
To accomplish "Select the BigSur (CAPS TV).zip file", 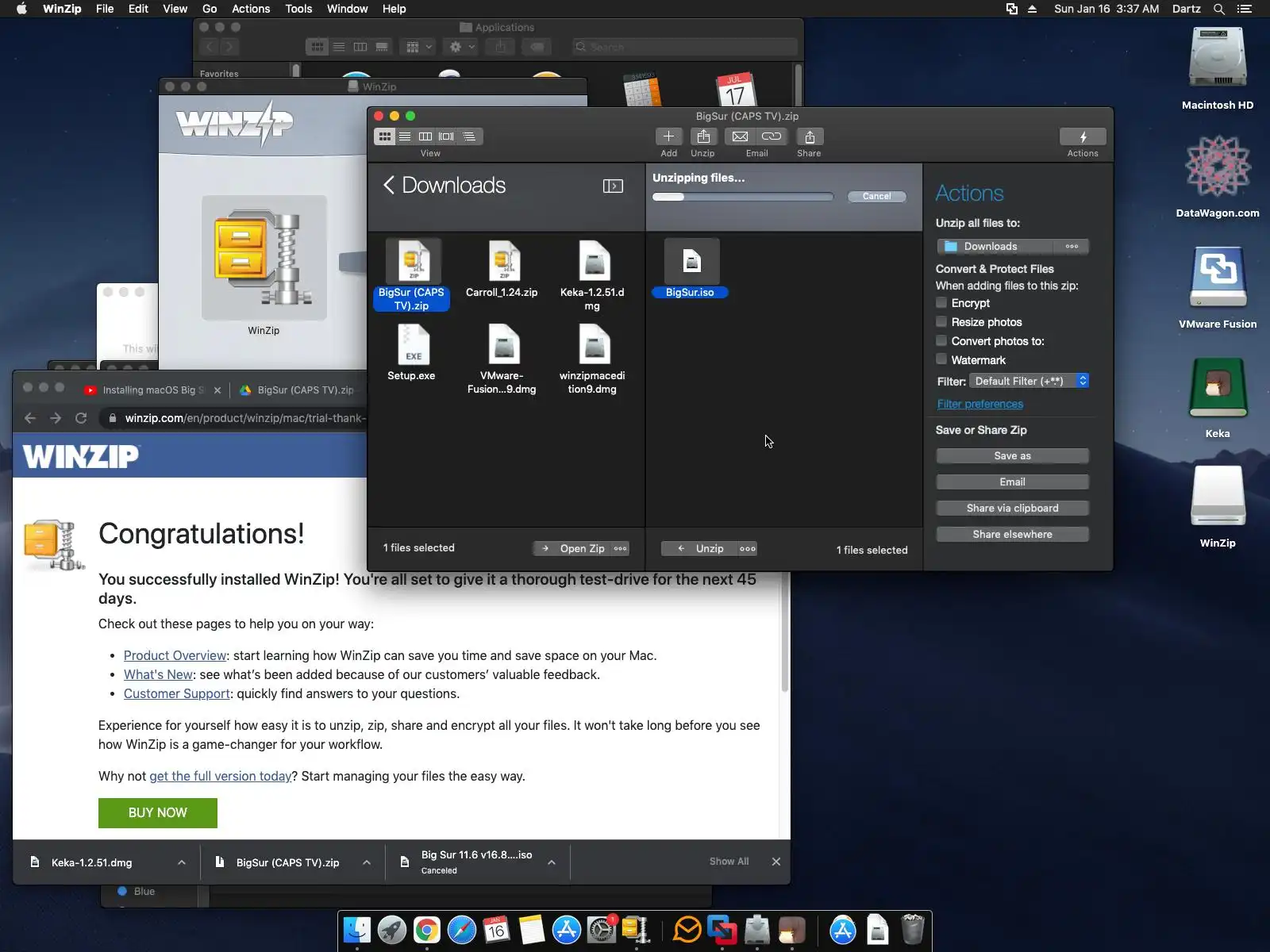I will (412, 275).
